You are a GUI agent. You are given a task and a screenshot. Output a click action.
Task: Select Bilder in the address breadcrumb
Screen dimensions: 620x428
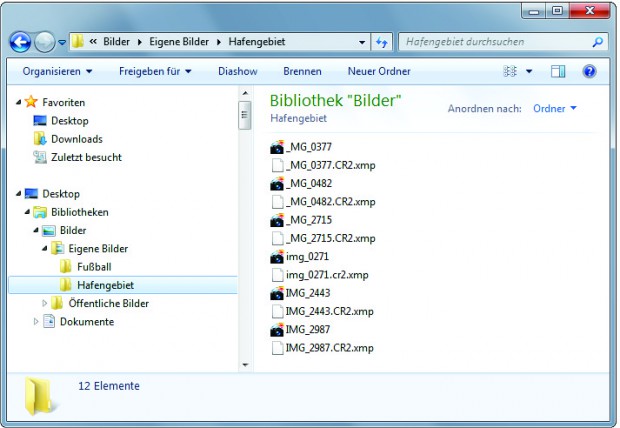click(116, 42)
